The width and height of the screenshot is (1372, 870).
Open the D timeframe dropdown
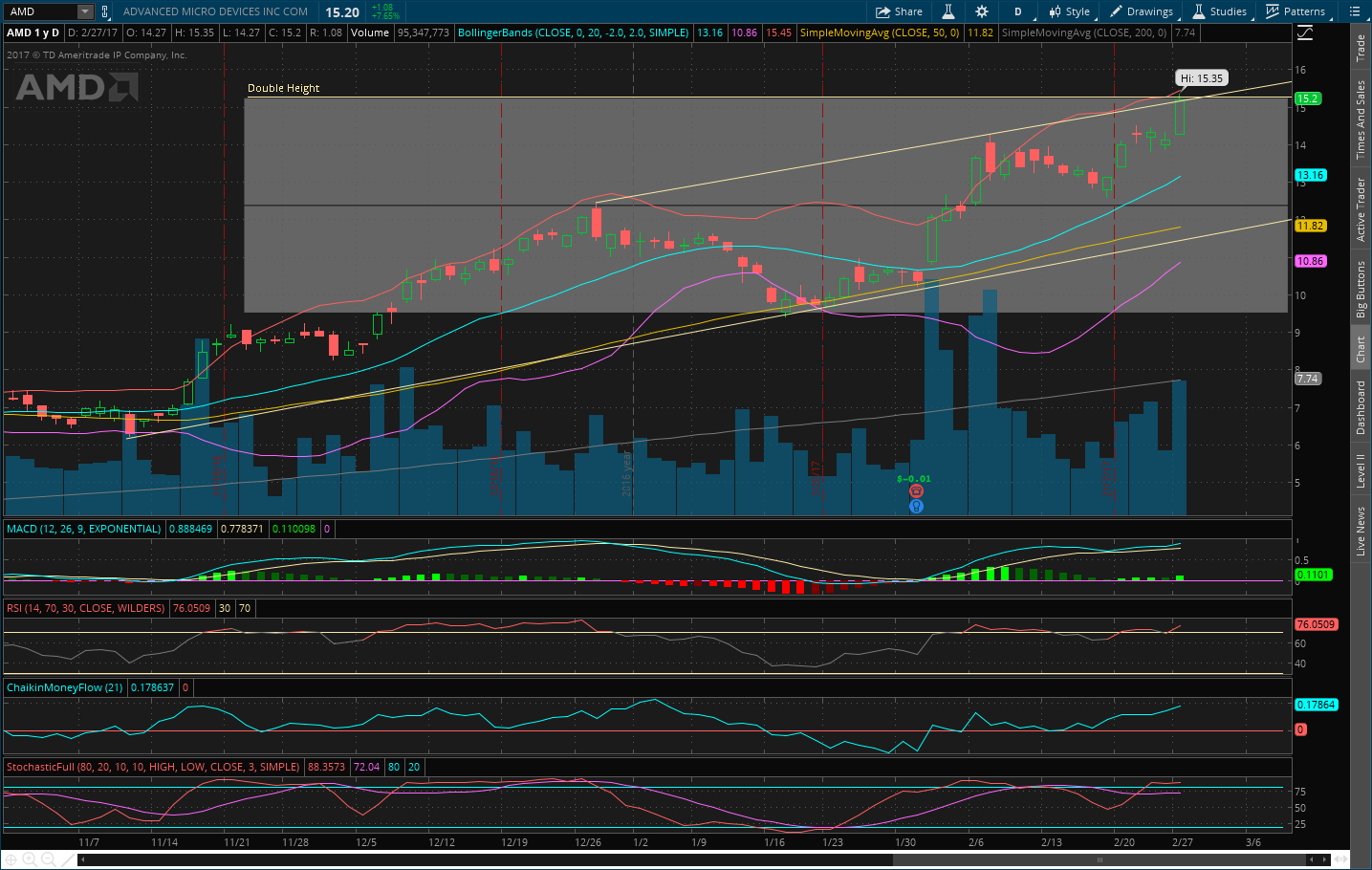click(1017, 11)
